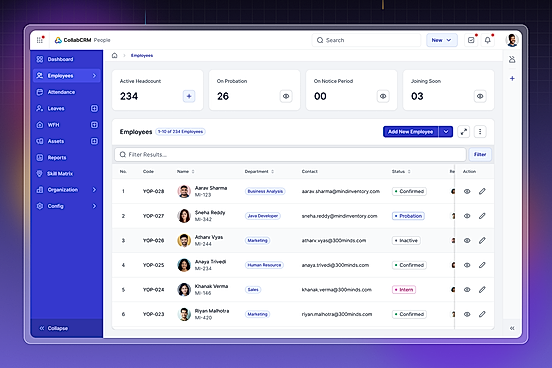View On Notice Period via eye icon
Image resolution: width=552 pixels, height=368 pixels.
[383, 96]
